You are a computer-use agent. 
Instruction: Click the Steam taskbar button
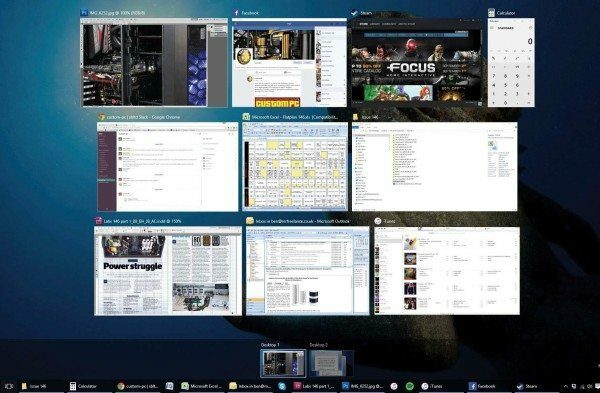coord(527,386)
